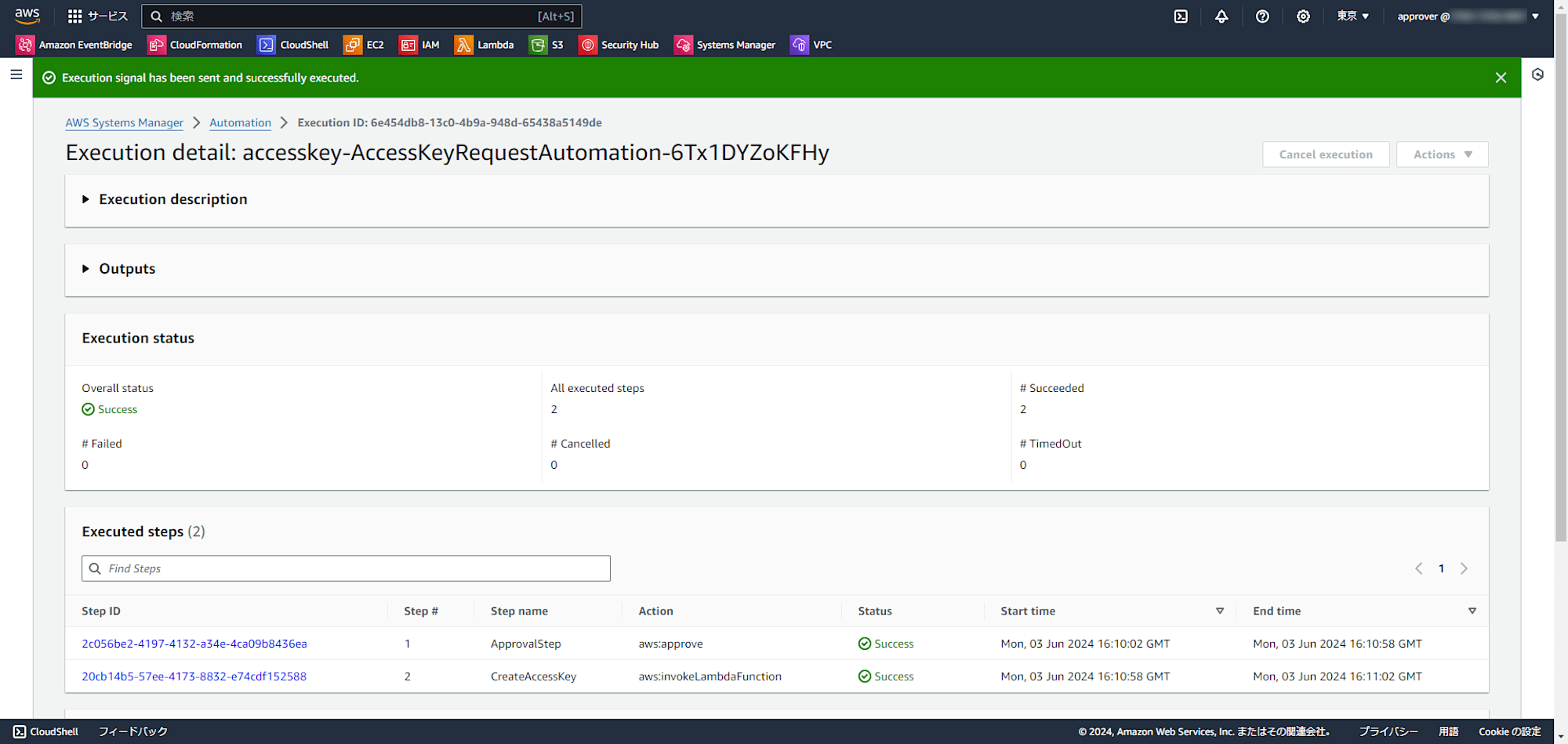Screen dimensions: 1568x744
Task: Open CloudFormation shortcut in favorites bar
Action: click(195, 45)
